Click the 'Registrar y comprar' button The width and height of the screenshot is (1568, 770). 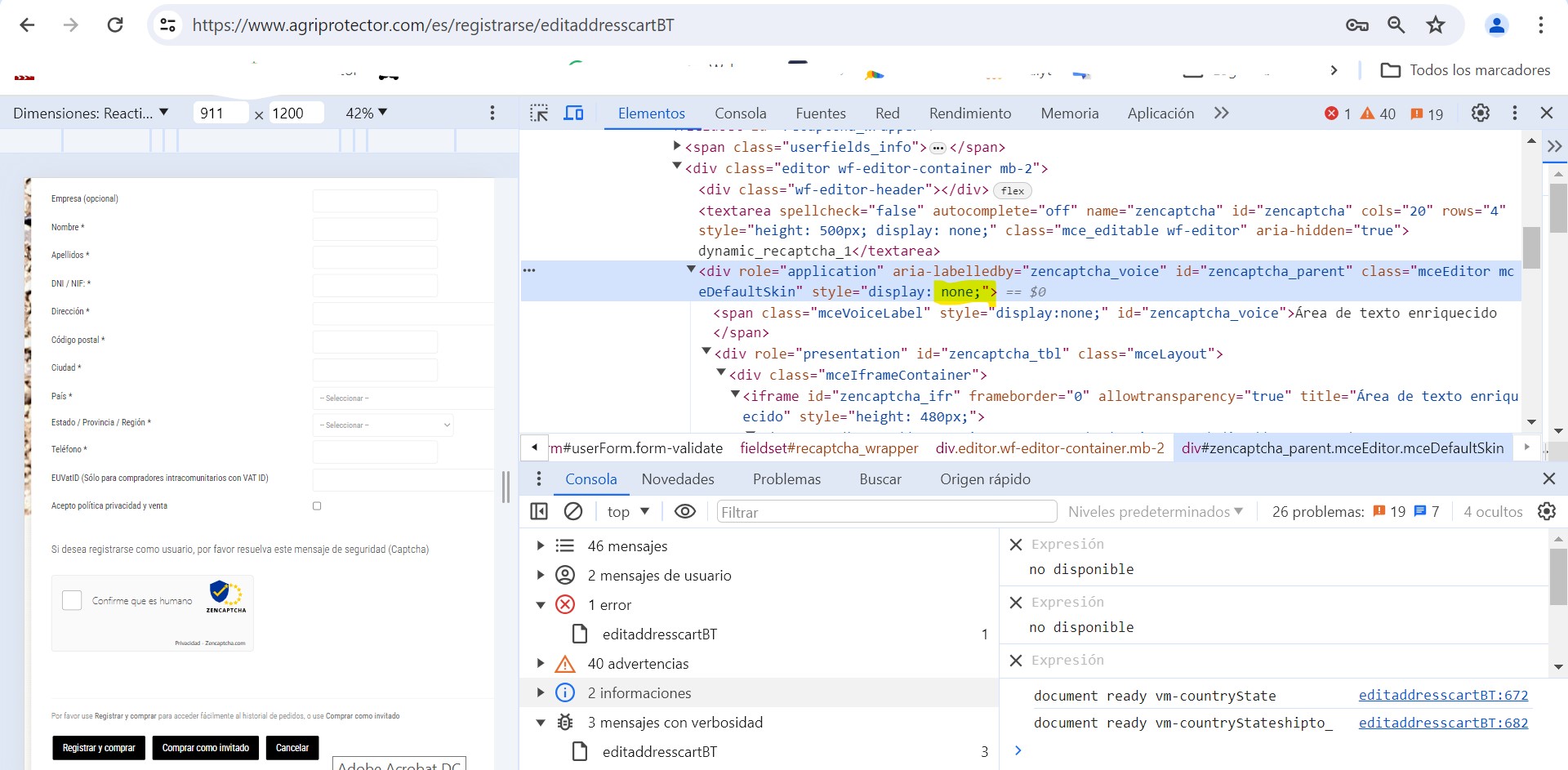coord(99,748)
